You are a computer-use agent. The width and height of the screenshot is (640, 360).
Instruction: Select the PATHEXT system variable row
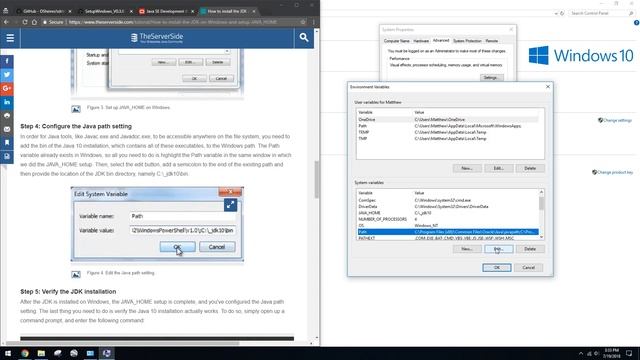pos(448,238)
